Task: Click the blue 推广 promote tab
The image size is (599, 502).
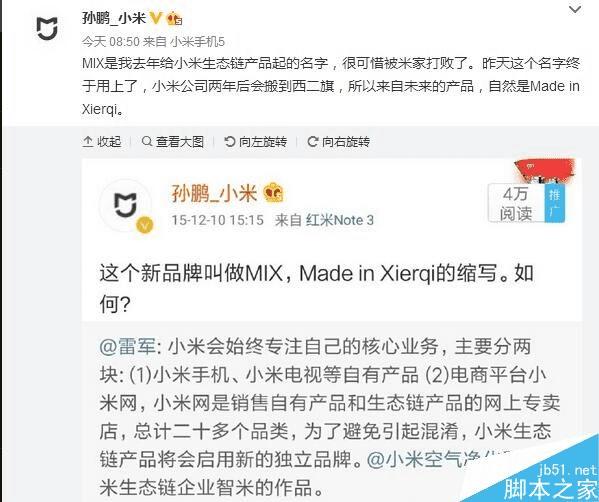Action: pos(554,203)
